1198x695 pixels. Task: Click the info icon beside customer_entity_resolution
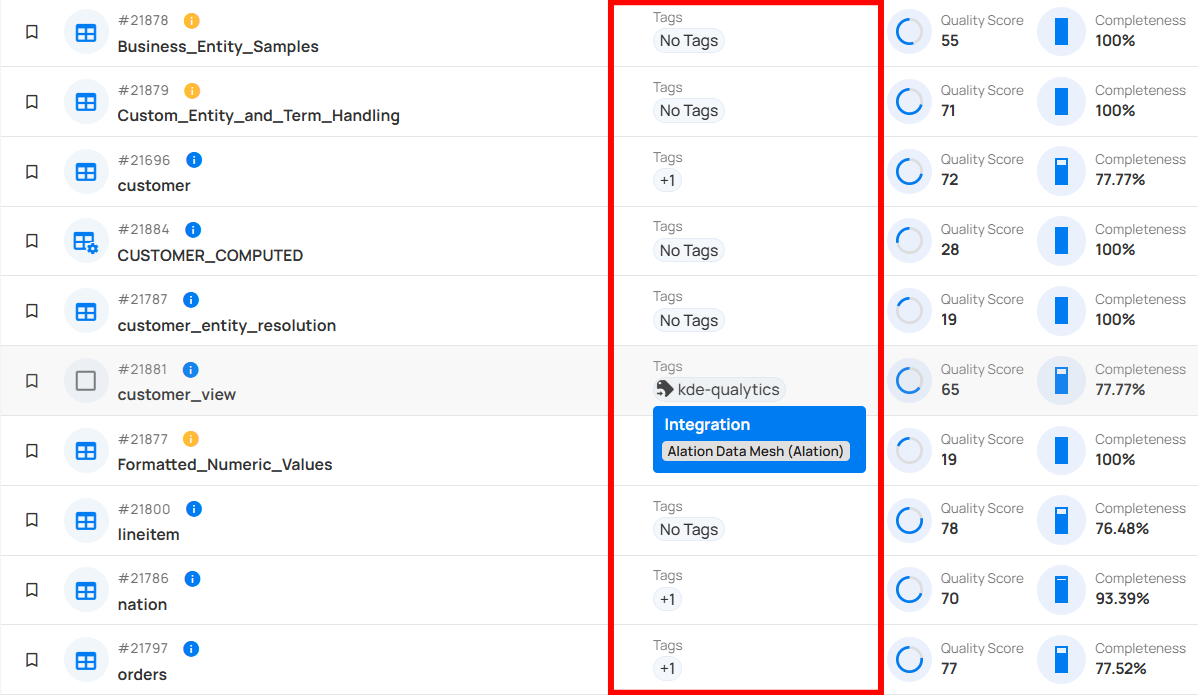(x=190, y=299)
